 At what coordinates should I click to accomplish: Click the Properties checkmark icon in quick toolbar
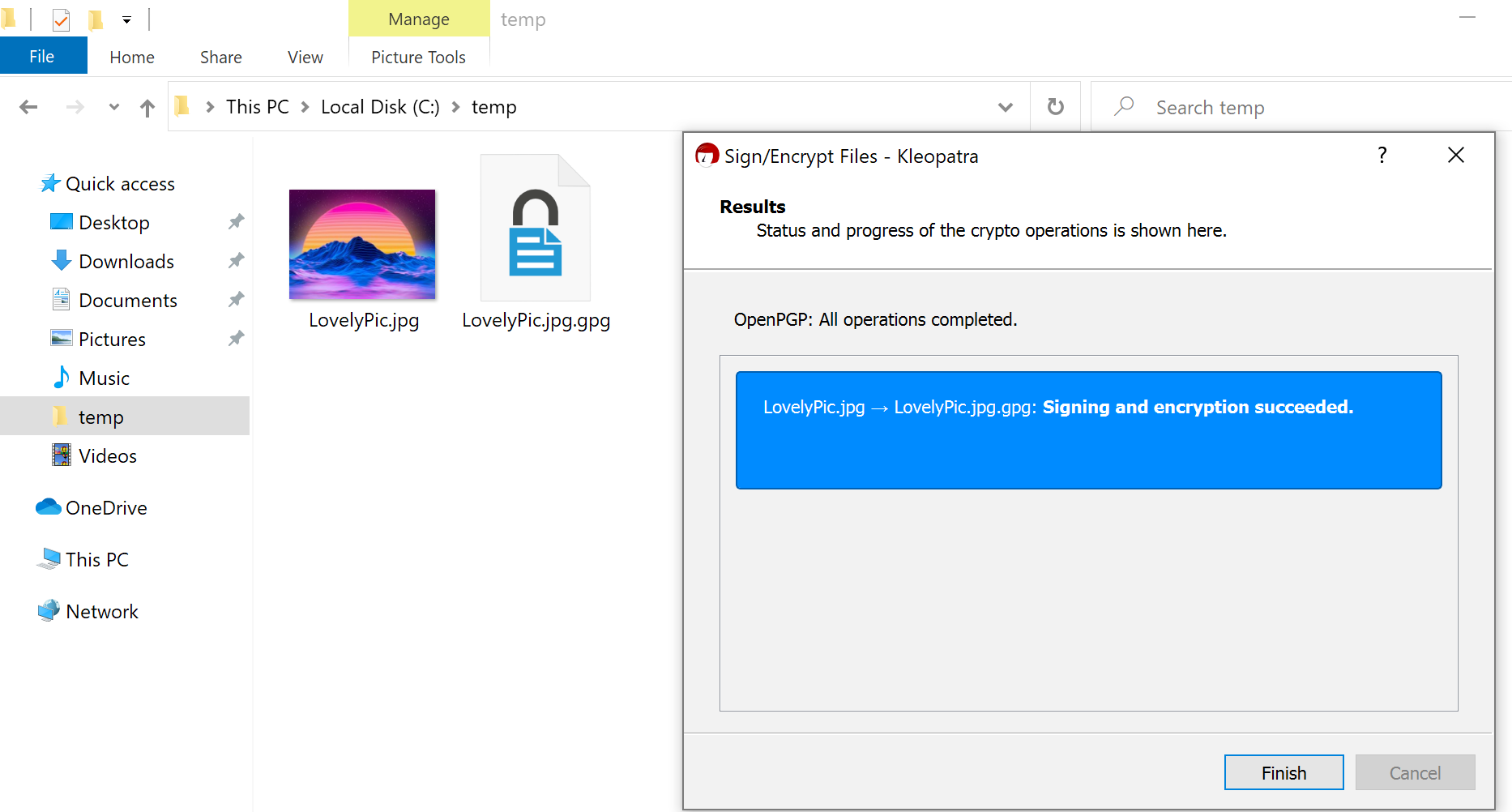[61, 19]
